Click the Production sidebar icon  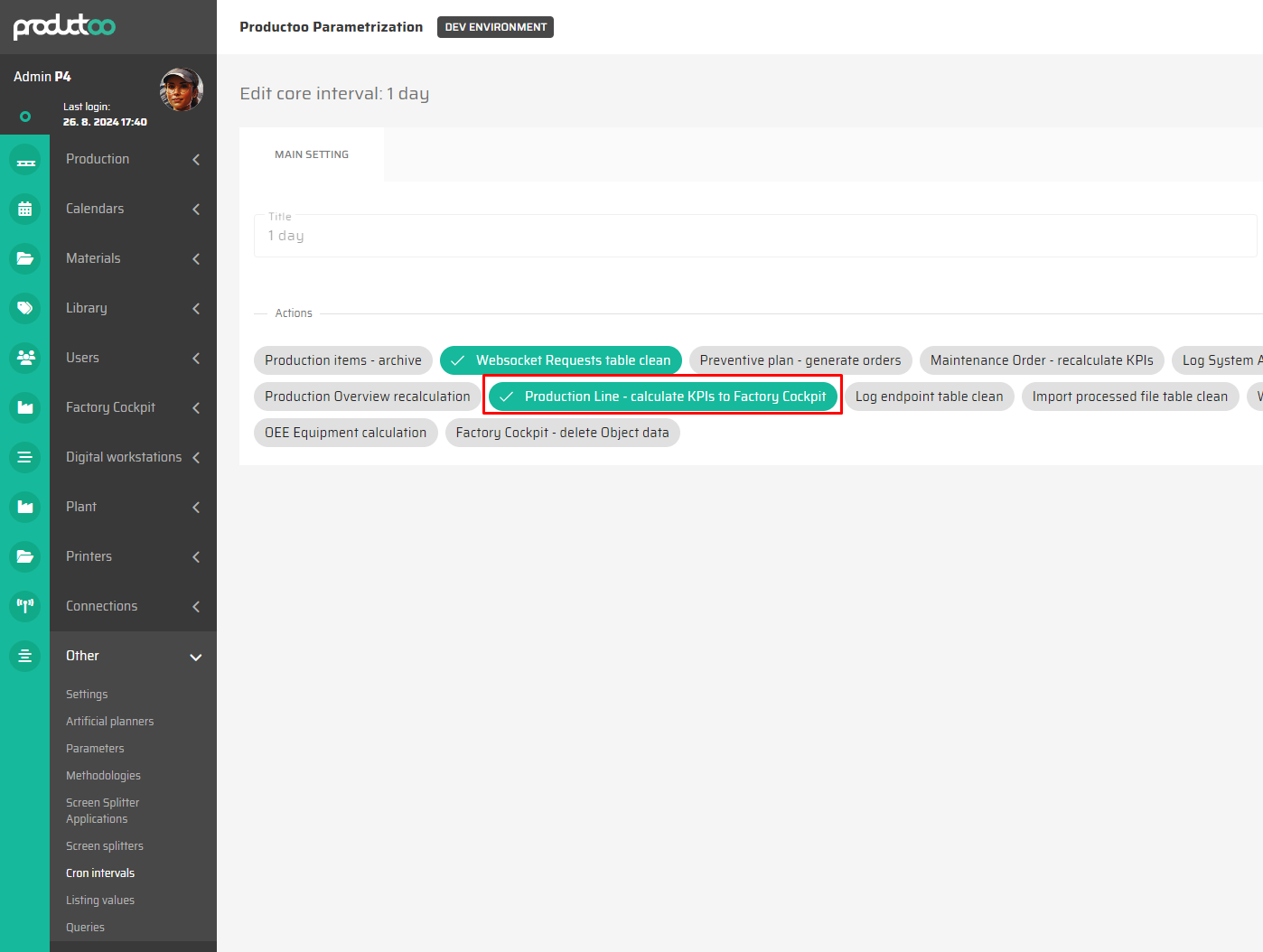click(x=25, y=160)
